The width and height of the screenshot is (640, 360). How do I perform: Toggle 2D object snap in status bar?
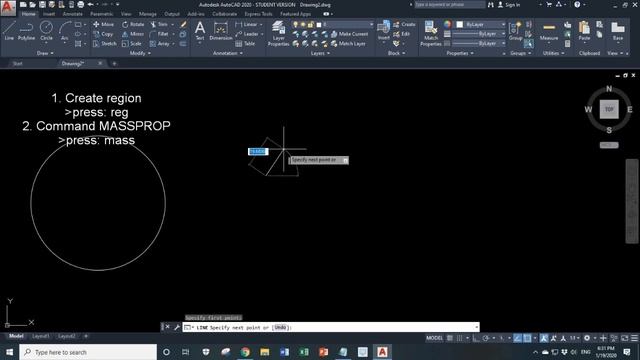coord(527,338)
